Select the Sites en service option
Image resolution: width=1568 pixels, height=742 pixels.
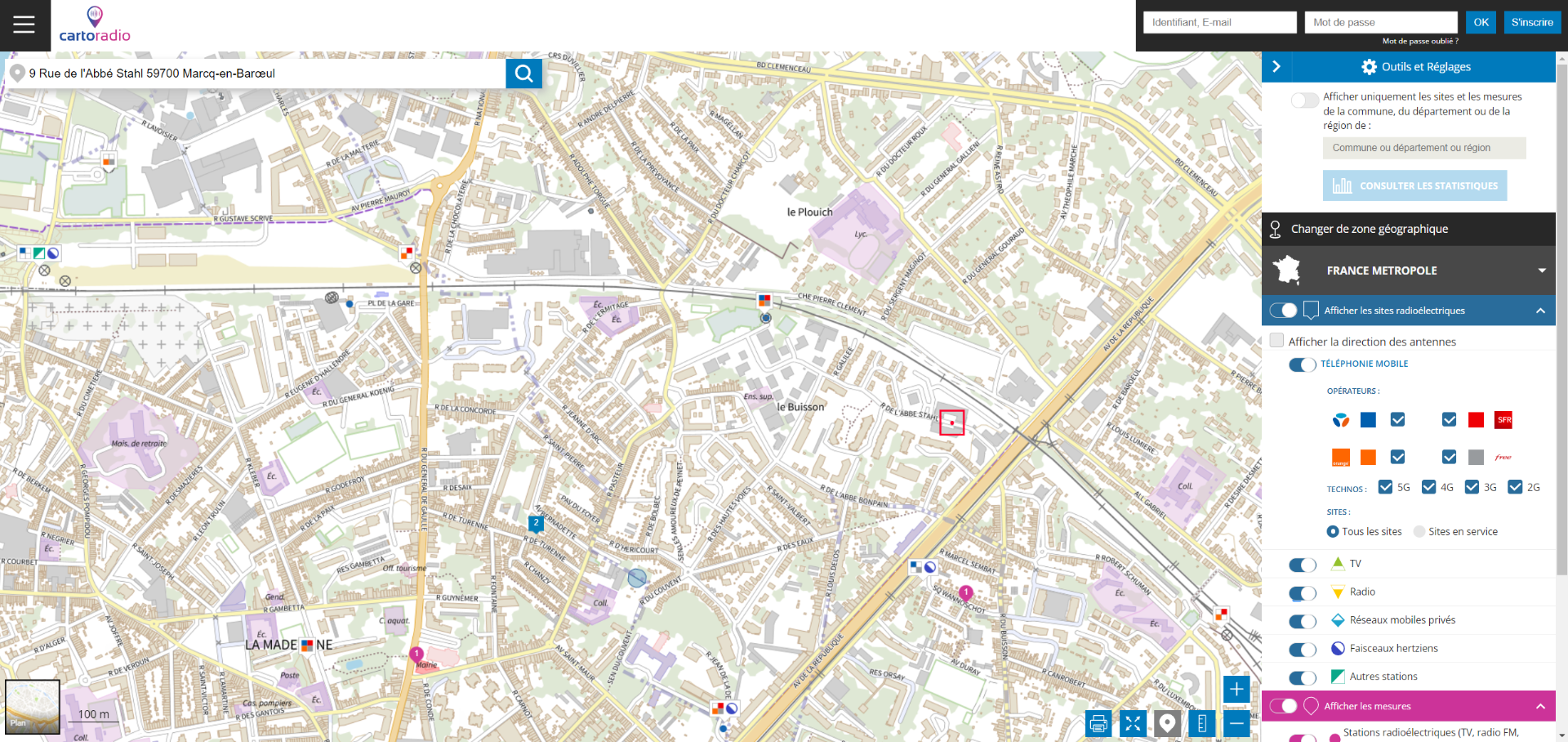pos(1419,532)
